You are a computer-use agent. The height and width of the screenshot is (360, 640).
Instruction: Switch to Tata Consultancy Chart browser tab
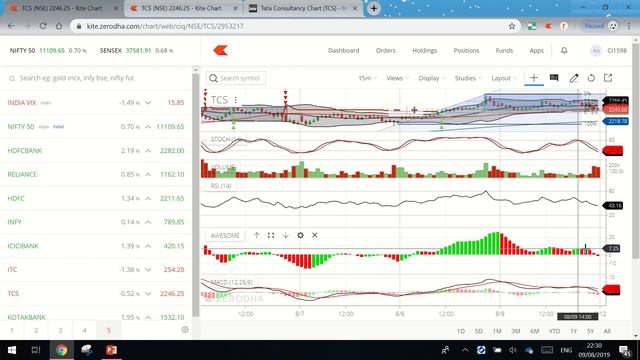(x=303, y=8)
